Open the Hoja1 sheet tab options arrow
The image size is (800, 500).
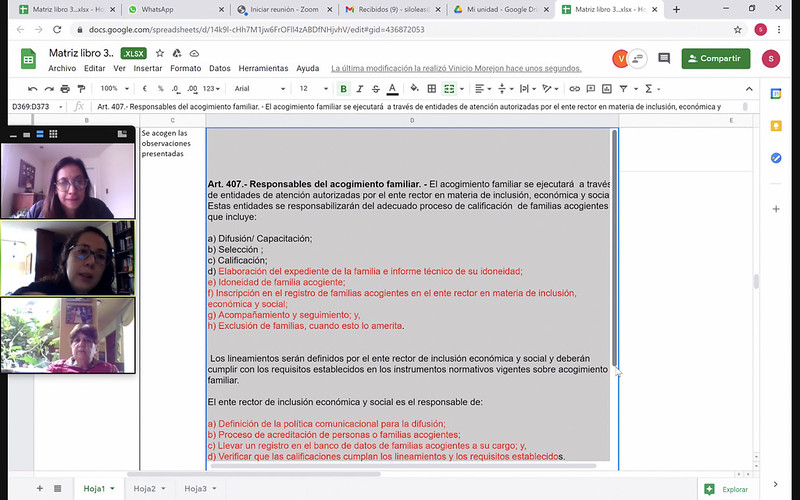112,489
